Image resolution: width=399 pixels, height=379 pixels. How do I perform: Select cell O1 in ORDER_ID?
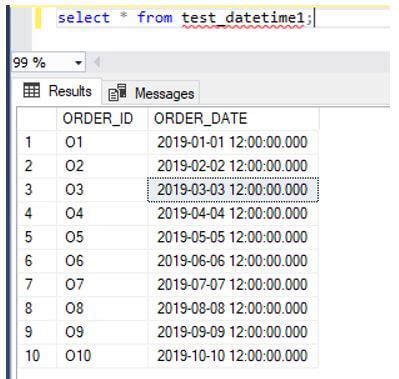click(x=102, y=142)
